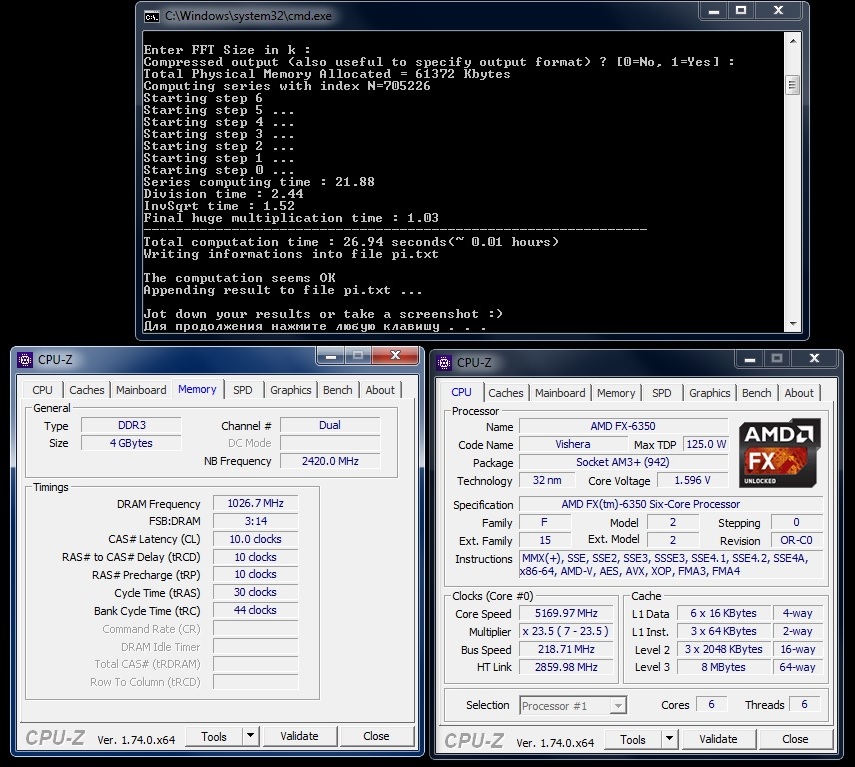Click Core Voltage value 1.596 V
This screenshot has width=855, height=767.
click(x=693, y=480)
